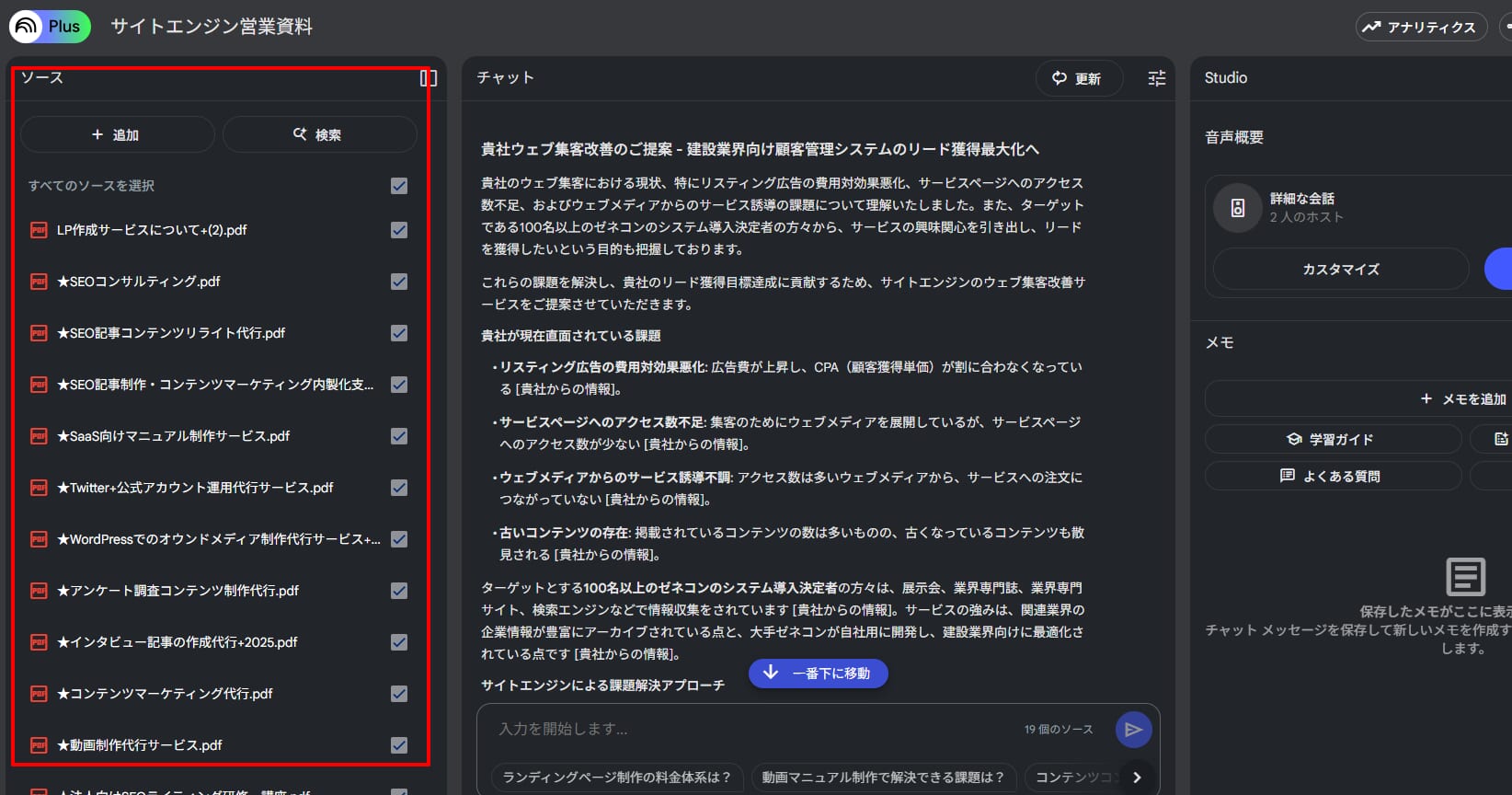Open source LP作成サービスについて+(2).pdf
1512x795 pixels.
click(x=152, y=230)
